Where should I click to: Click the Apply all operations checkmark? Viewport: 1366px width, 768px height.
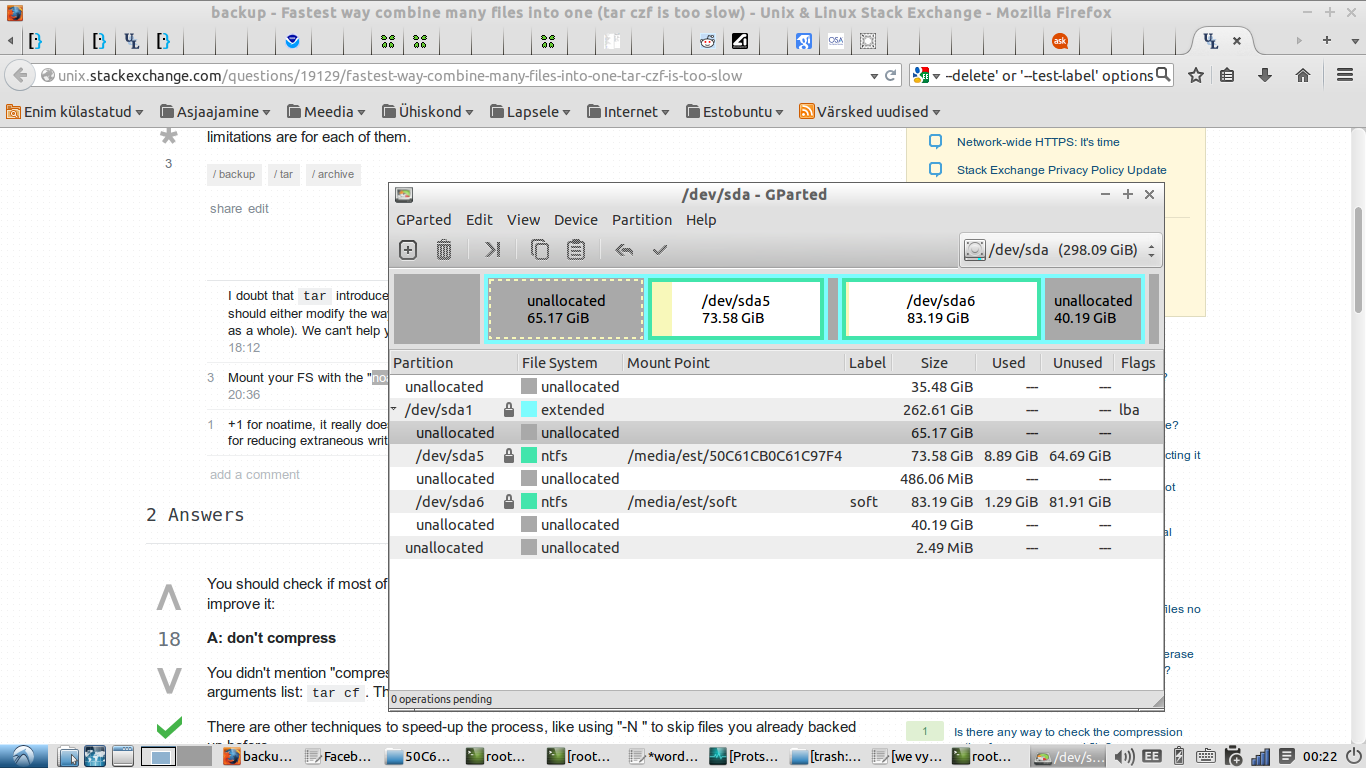[660, 250]
